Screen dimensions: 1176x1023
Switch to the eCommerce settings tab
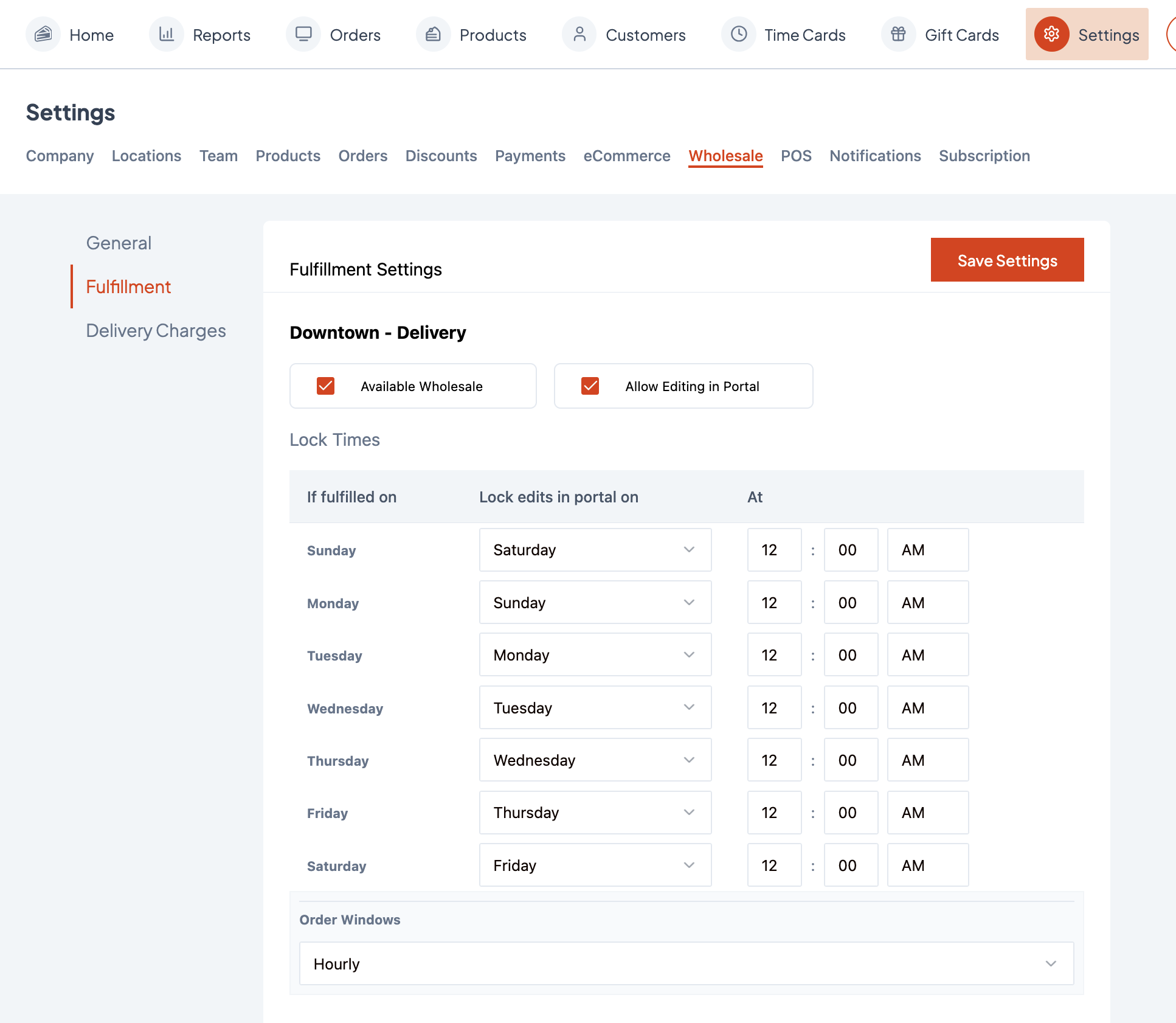[x=626, y=156]
